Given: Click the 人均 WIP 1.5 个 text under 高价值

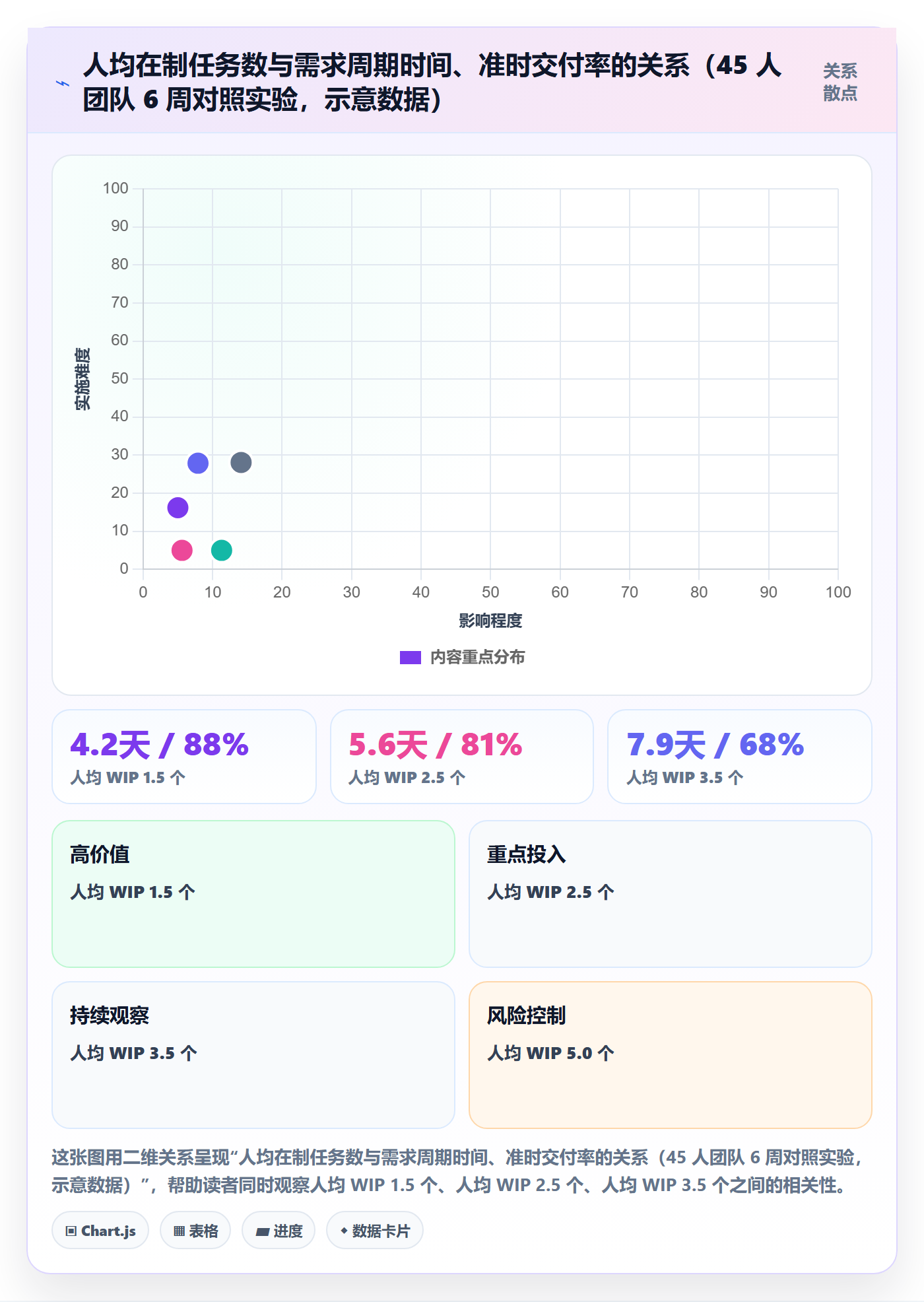Looking at the screenshot, I should click(133, 892).
